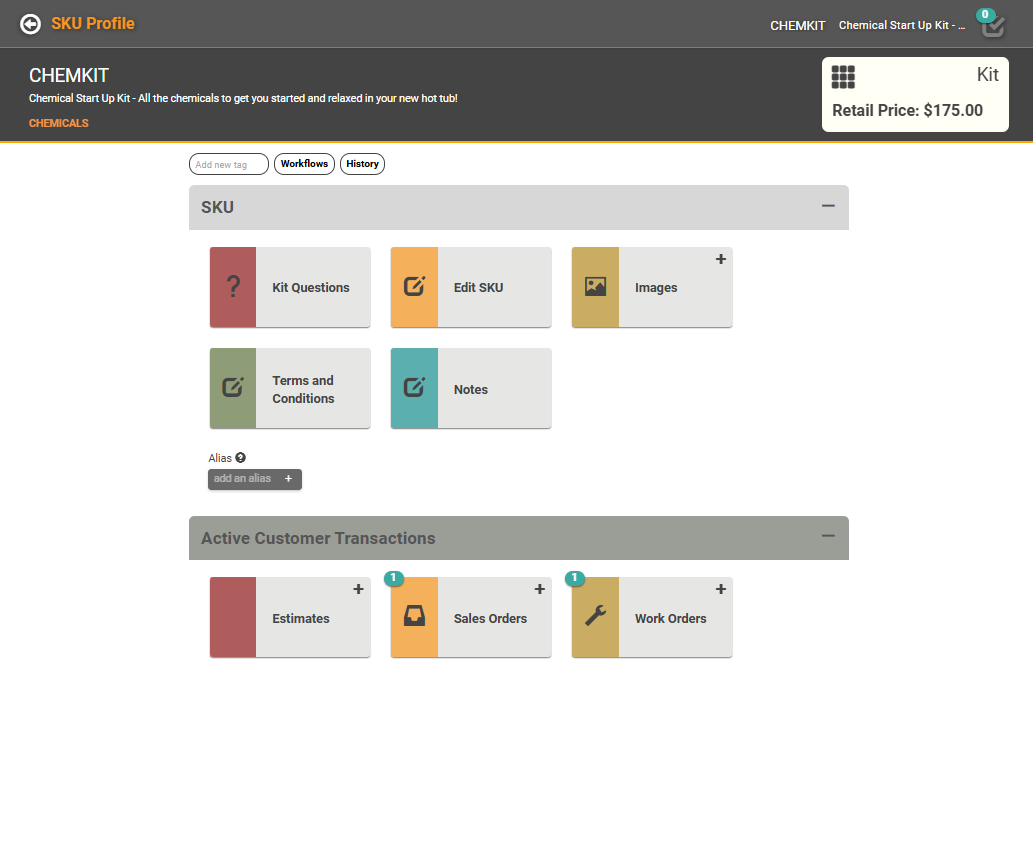The width and height of the screenshot is (1033, 868).
Task: Click the Notes edit icon
Action: 414,389
